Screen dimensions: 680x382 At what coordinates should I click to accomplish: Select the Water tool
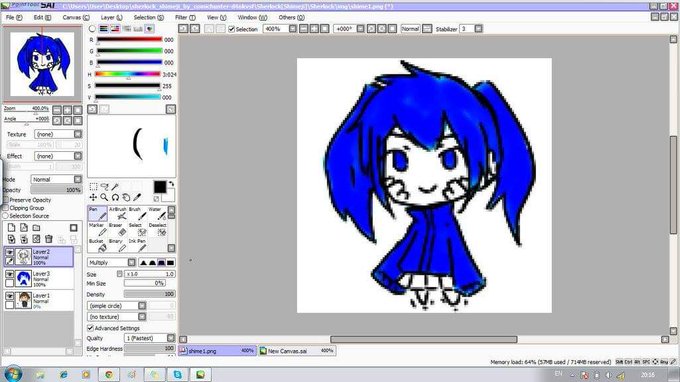[157, 214]
